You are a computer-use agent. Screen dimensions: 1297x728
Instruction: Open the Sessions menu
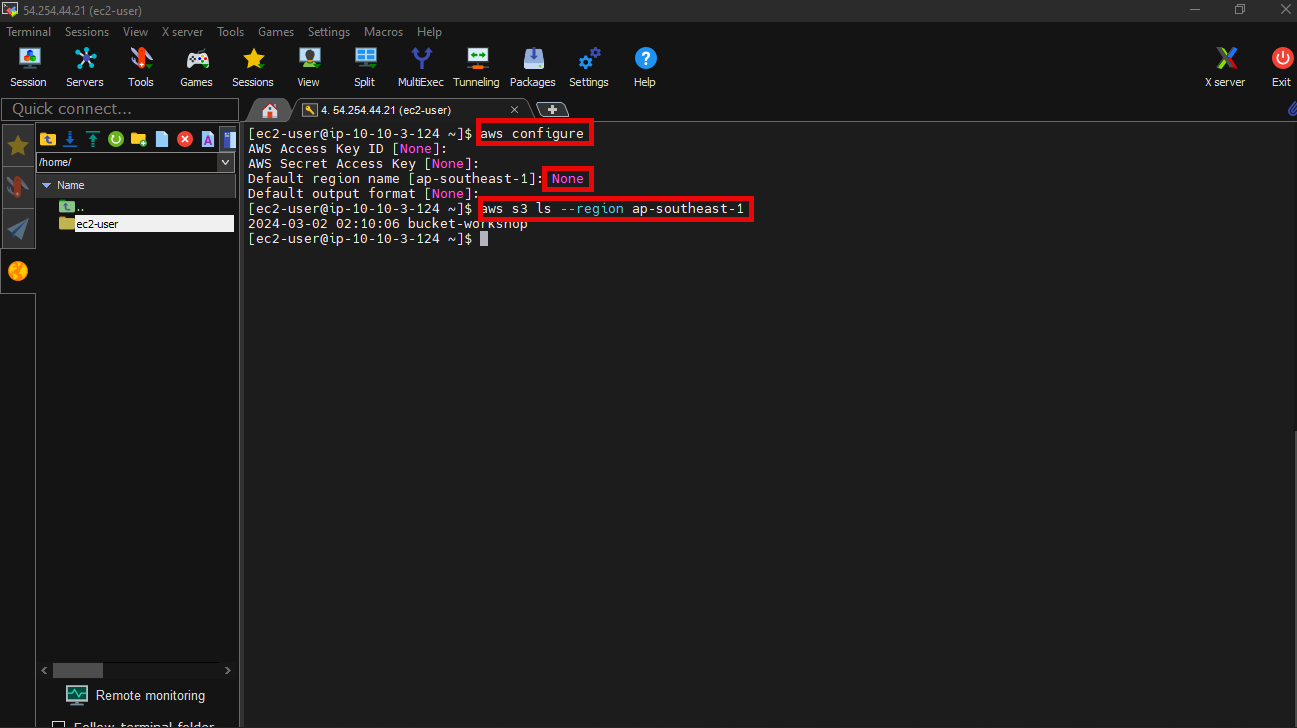coord(87,32)
